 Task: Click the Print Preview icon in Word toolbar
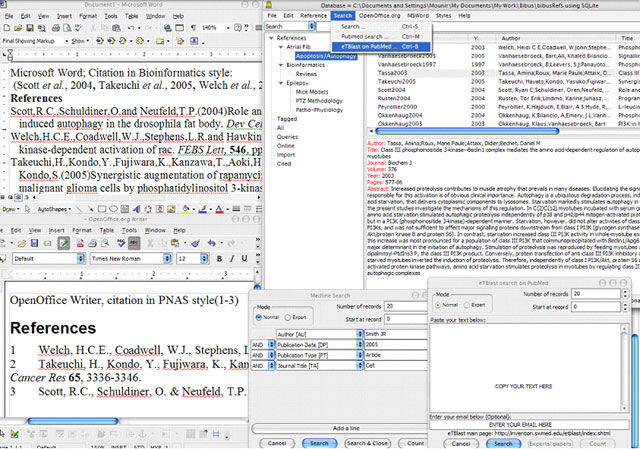67,28
